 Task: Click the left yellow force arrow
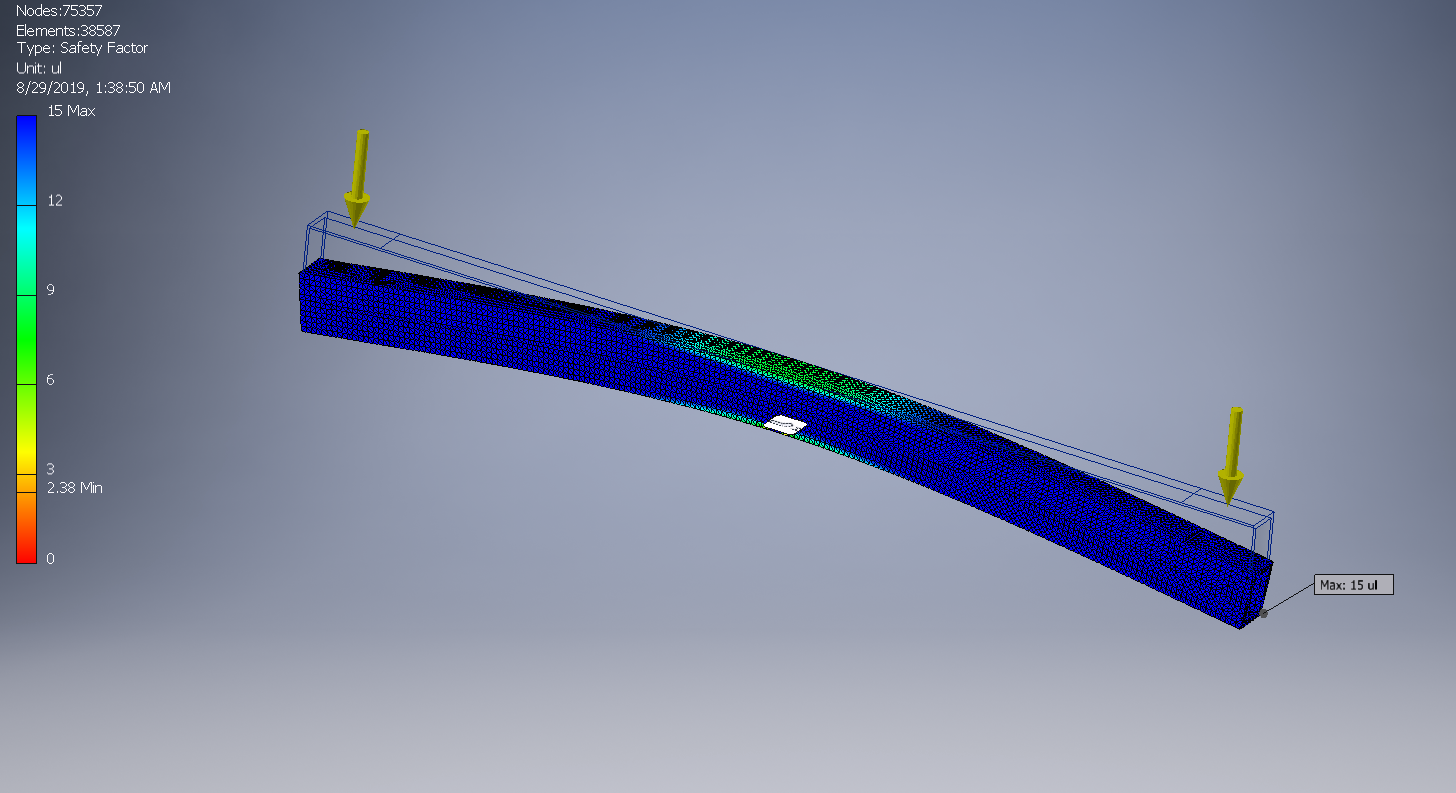[x=357, y=177]
